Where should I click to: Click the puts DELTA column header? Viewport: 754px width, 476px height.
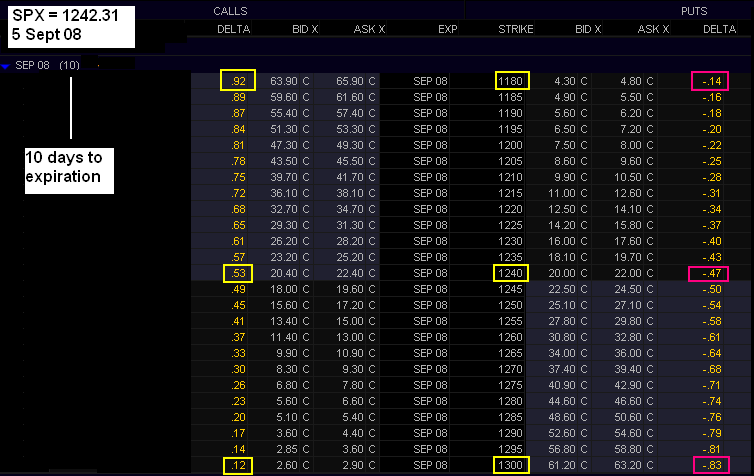(719, 29)
